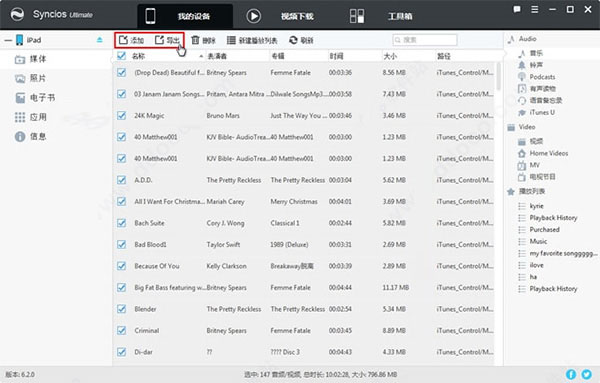Toggle the select-all checkbox in header
Viewport: 600px width, 383px height.
coord(122,56)
